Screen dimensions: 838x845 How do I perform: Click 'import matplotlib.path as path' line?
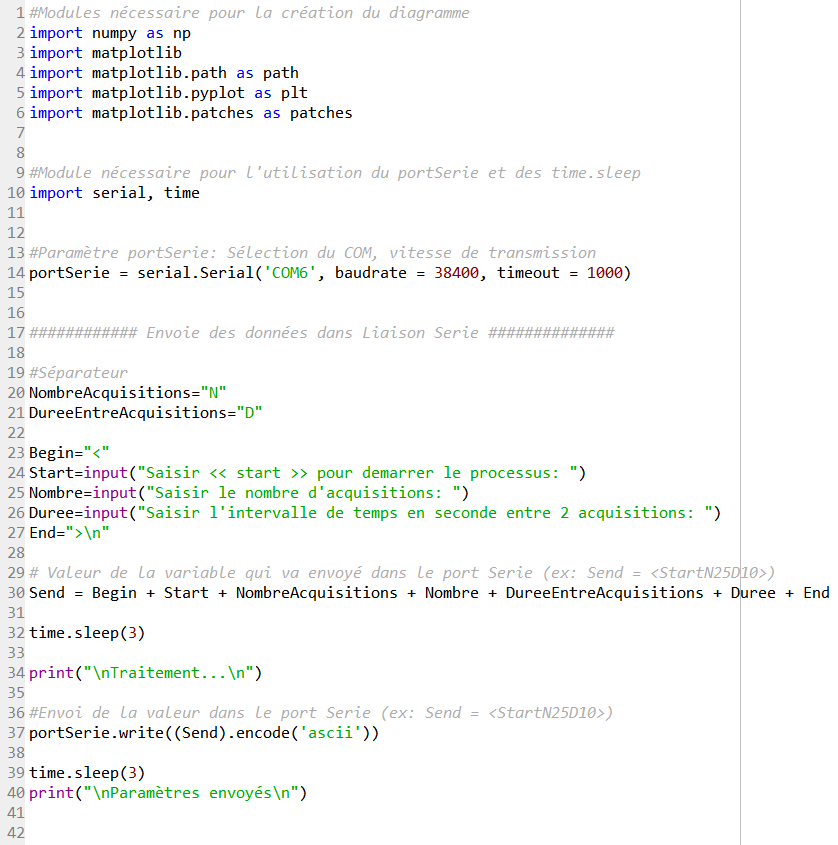[x=164, y=73]
